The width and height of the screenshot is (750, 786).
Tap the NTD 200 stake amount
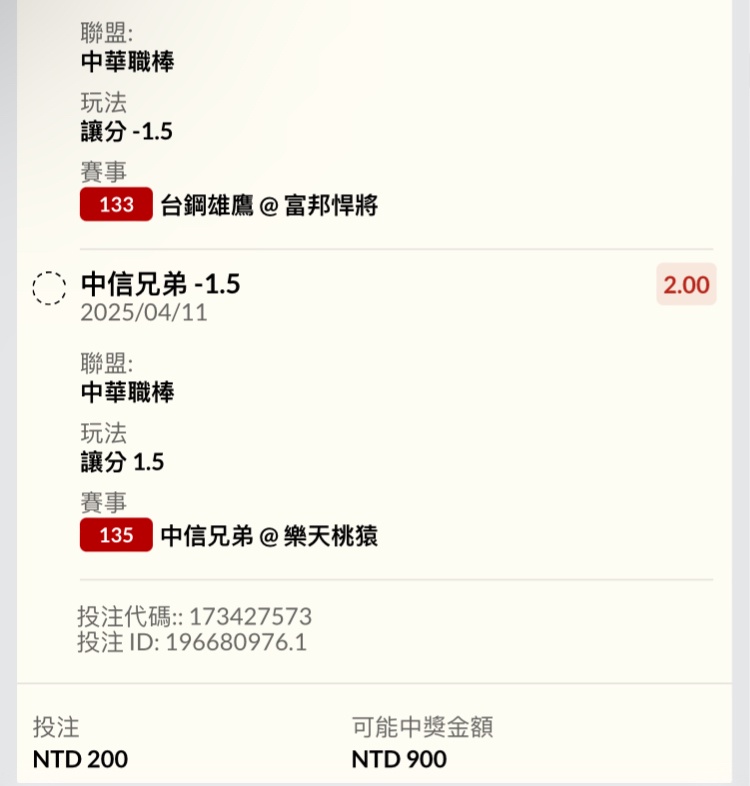point(80,759)
